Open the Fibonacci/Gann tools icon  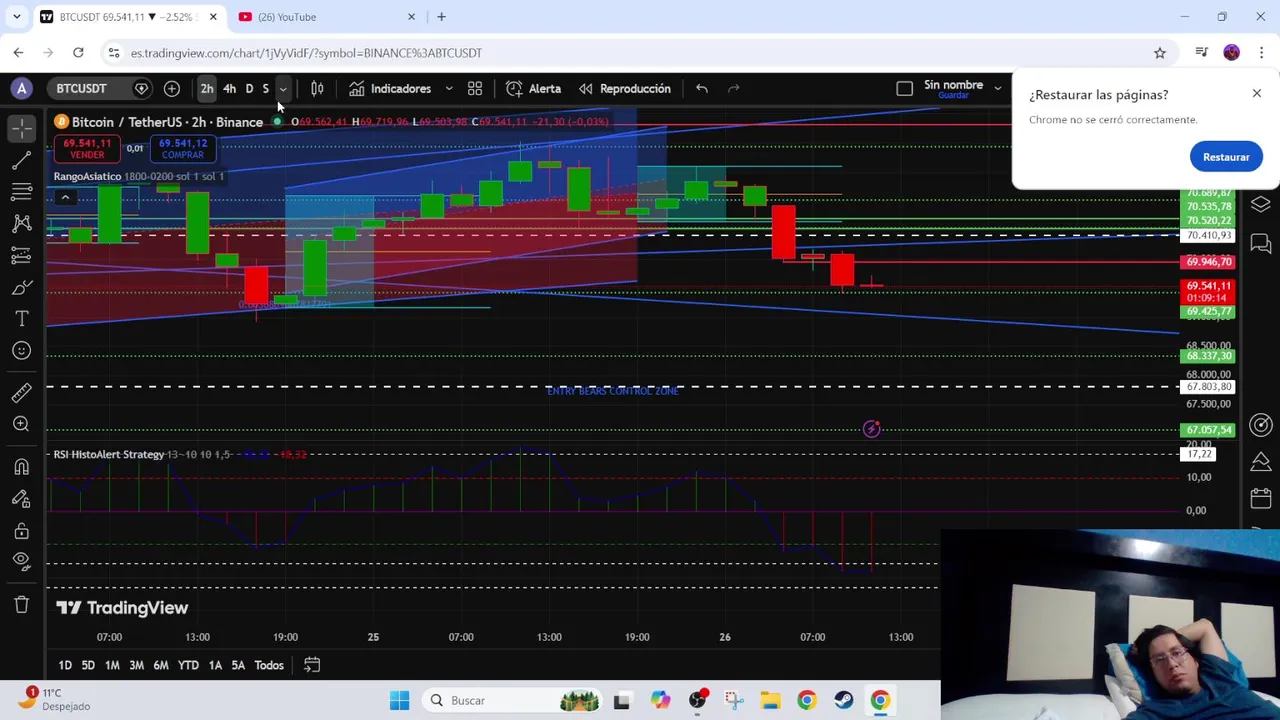pos(21,192)
